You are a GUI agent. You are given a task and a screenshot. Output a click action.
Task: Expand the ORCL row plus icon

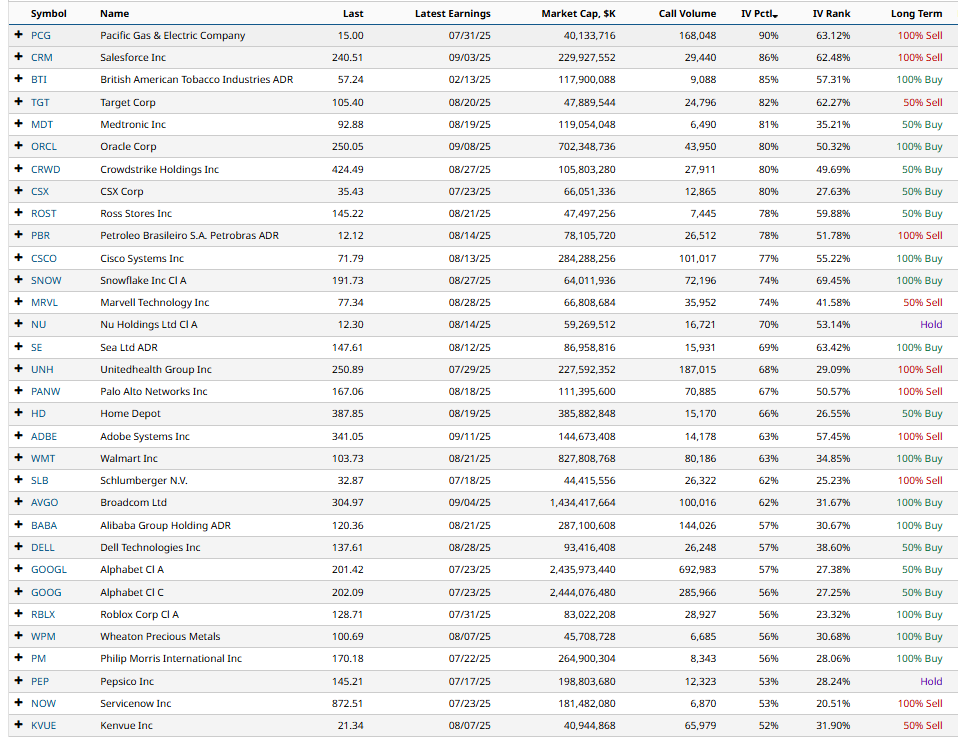coord(18,147)
